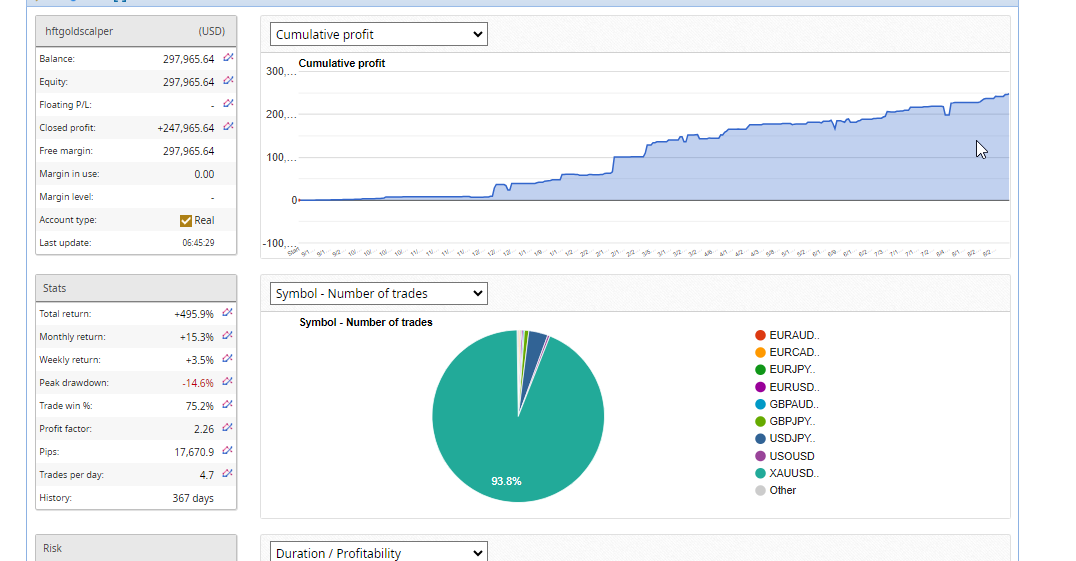Show the Total return chart icon
1076x561 pixels.
(228, 313)
